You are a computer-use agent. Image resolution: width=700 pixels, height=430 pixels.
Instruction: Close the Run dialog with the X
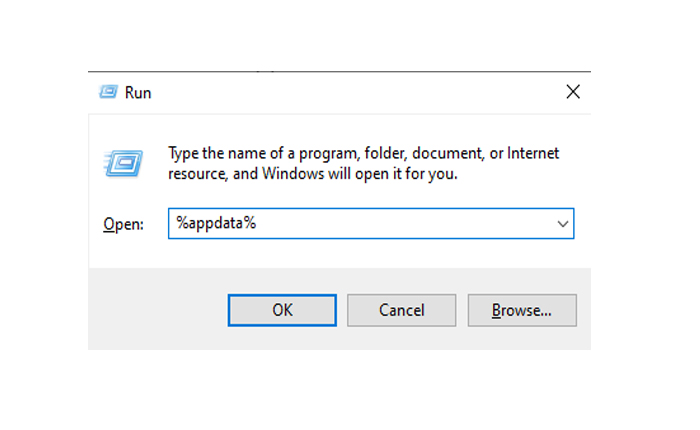[573, 92]
